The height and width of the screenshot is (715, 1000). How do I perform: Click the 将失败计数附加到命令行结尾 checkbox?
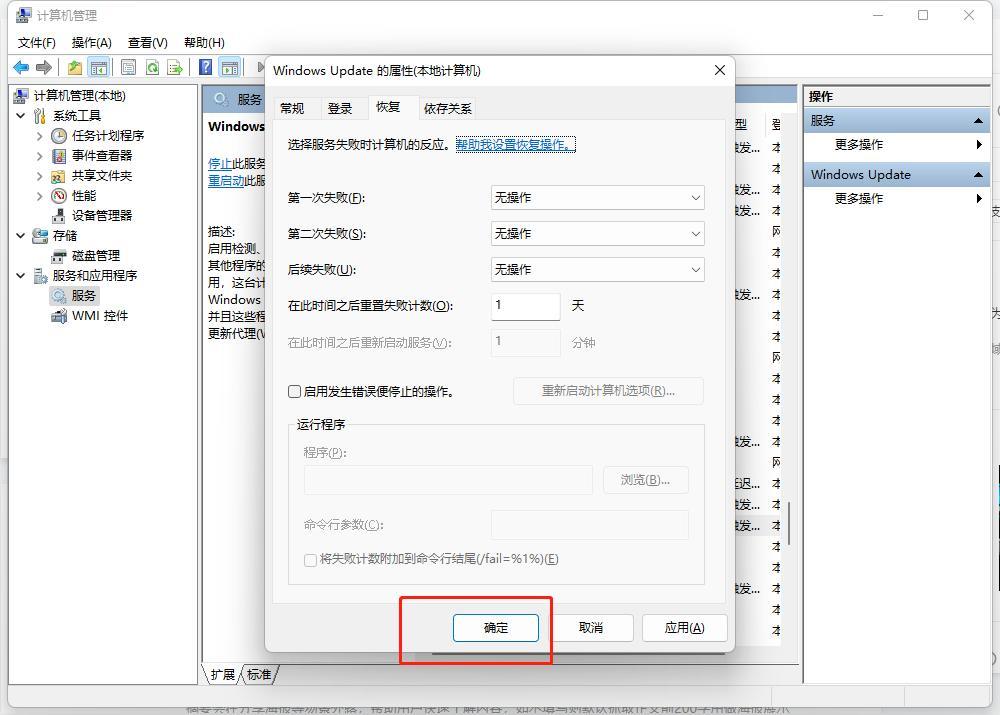[x=310, y=559]
